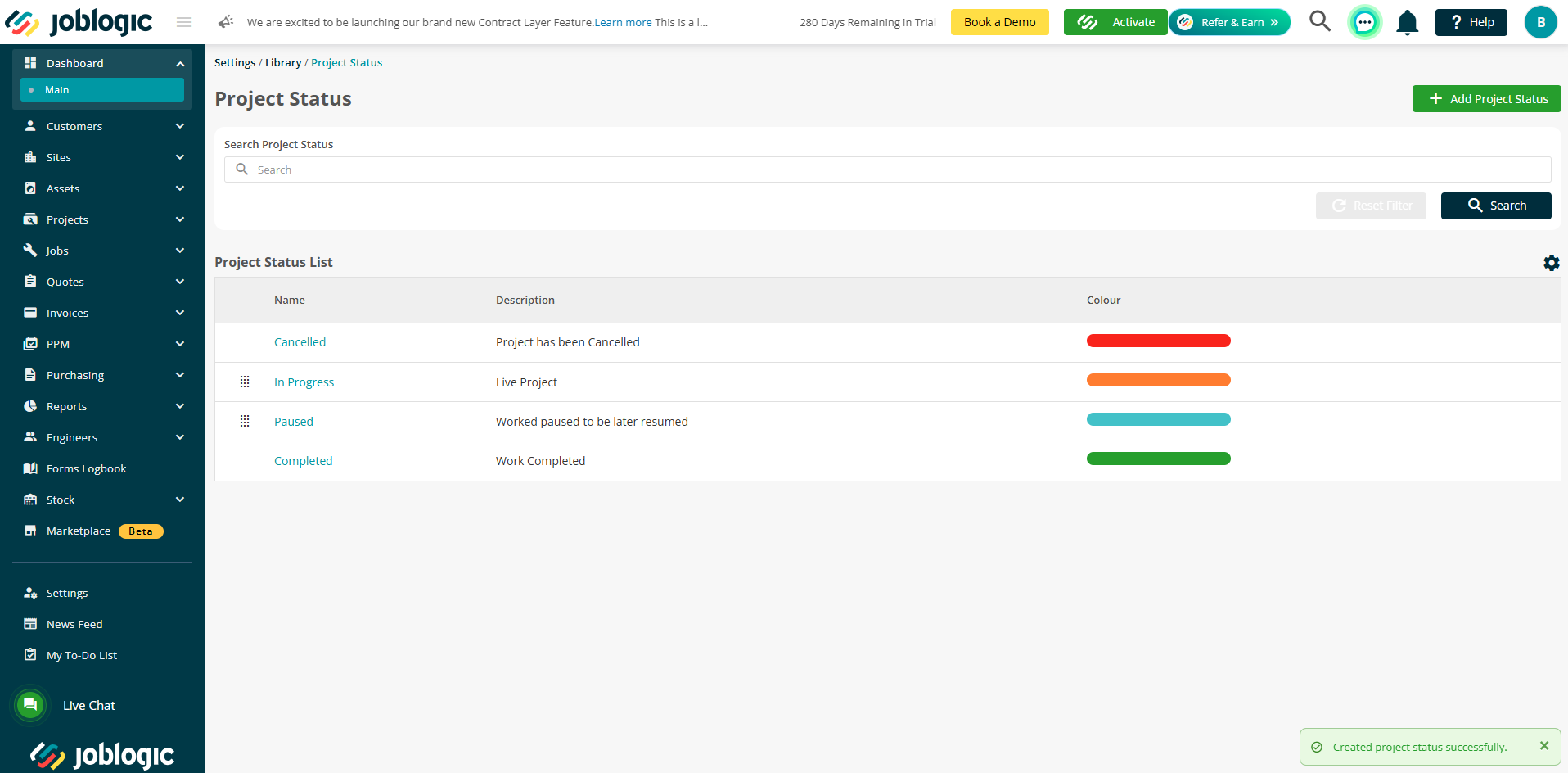Click the green Activate button

pyautogui.click(x=1115, y=22)
